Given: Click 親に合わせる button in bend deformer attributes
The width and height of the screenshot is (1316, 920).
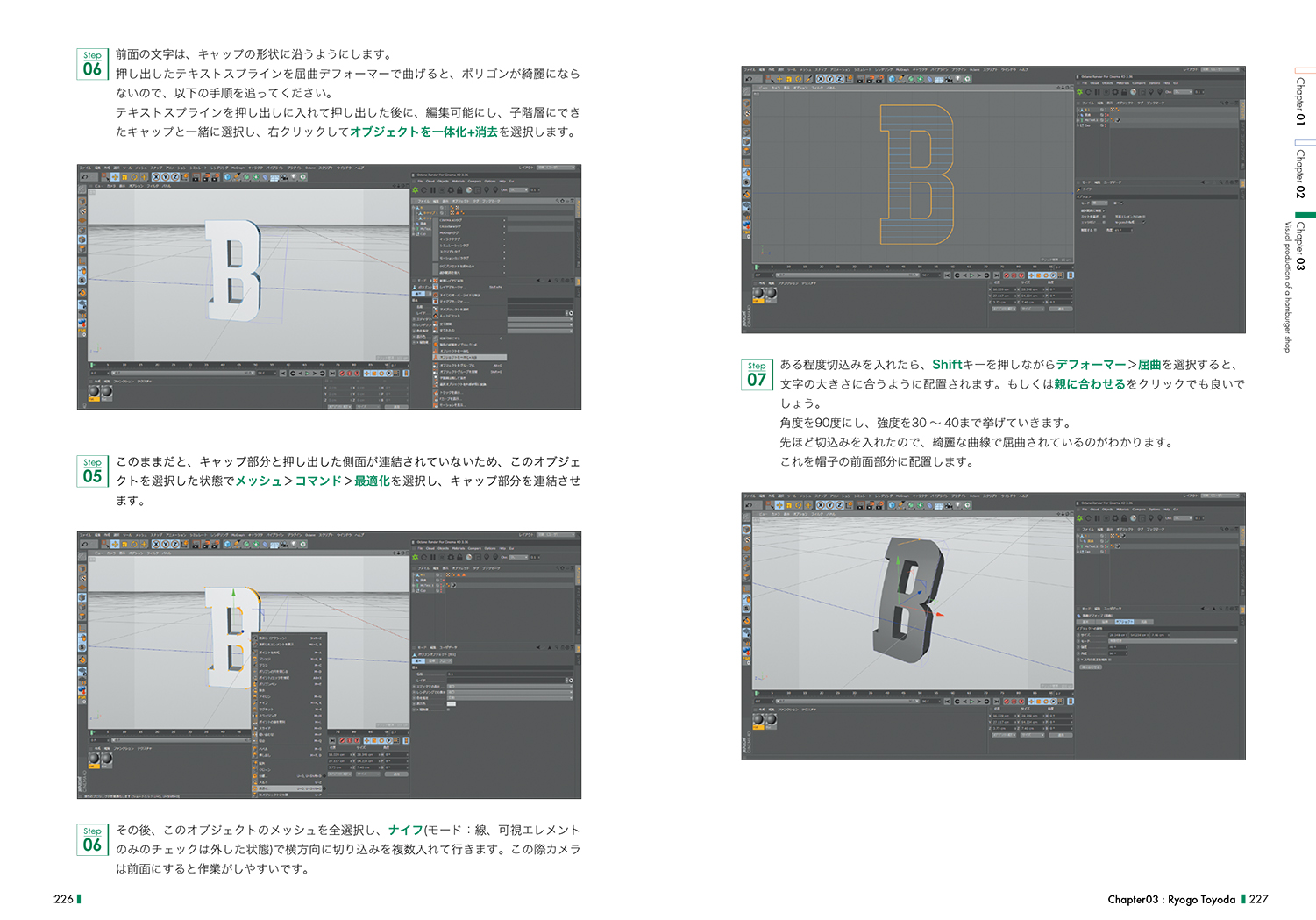Looking at the screenshot, I should click(x=1091, y=667).
